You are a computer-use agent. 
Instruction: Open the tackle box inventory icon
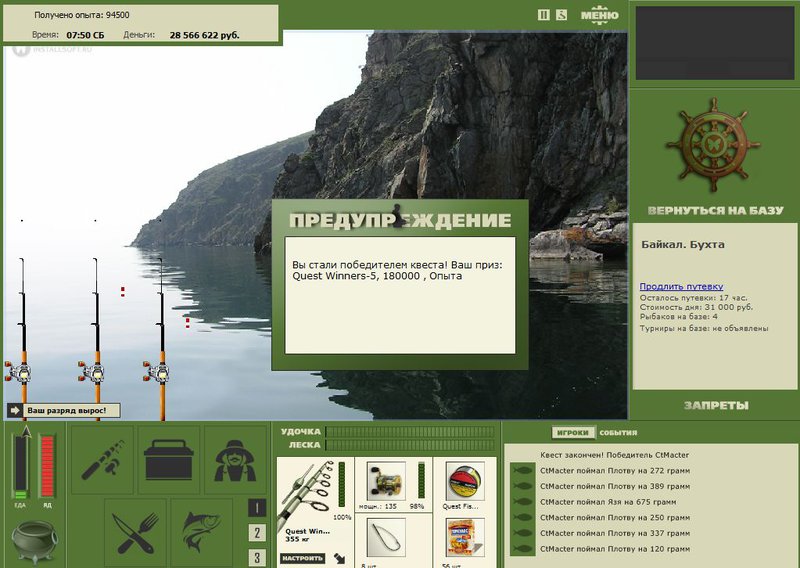[169, 460]
